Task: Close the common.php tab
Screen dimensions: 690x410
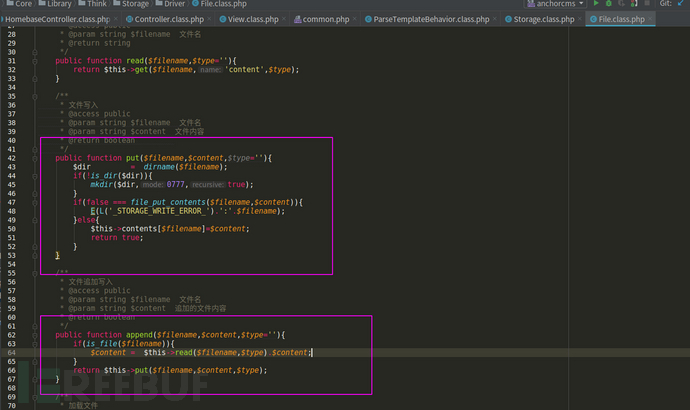Action: 355,19
